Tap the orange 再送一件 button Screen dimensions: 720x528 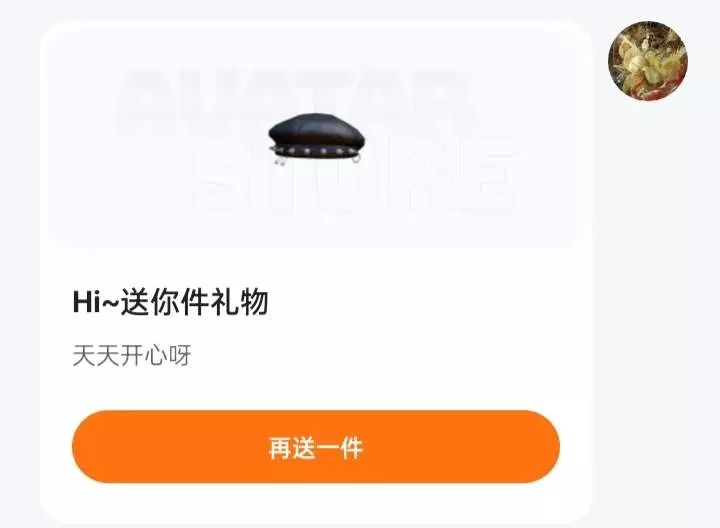[316, 447]
